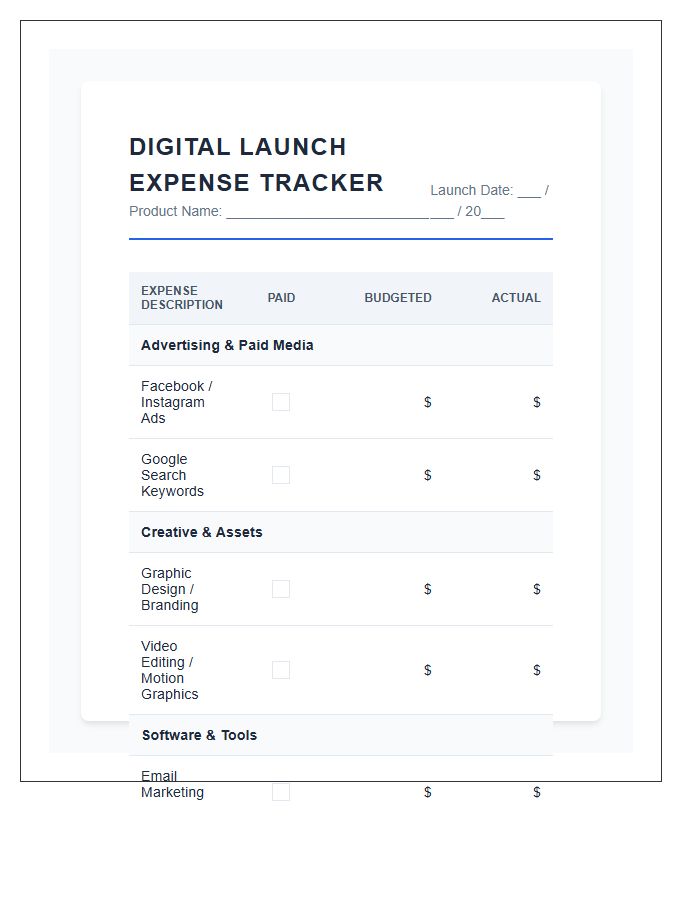The image size is (700, 900).
Task: Click actual amount cell for Facebook / Instagram Ads
Action: [x=498, y=402]
